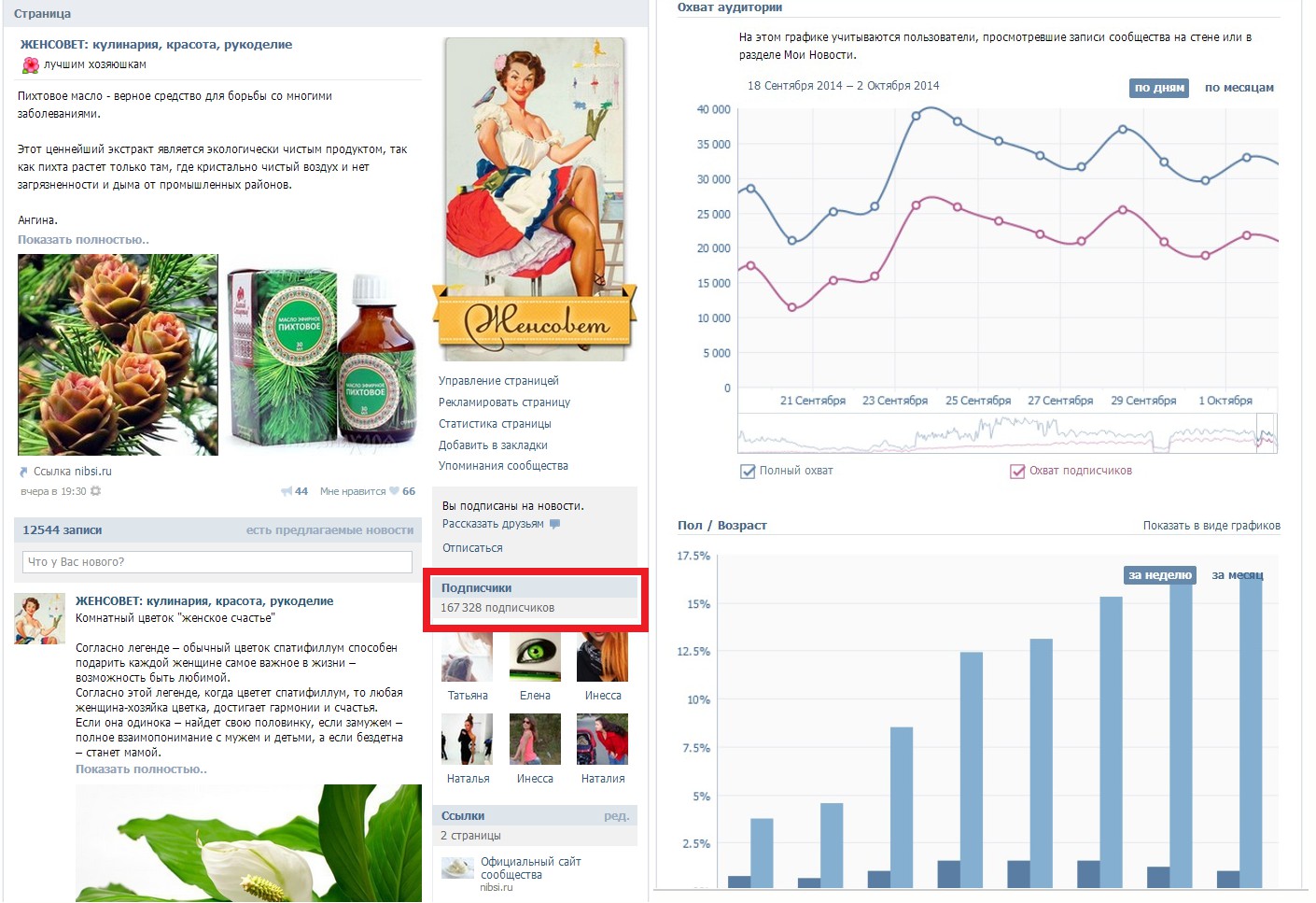Click the official site thumbnail icon
Viewport: 1316px width, 903px height.
(x=457, y=868)
